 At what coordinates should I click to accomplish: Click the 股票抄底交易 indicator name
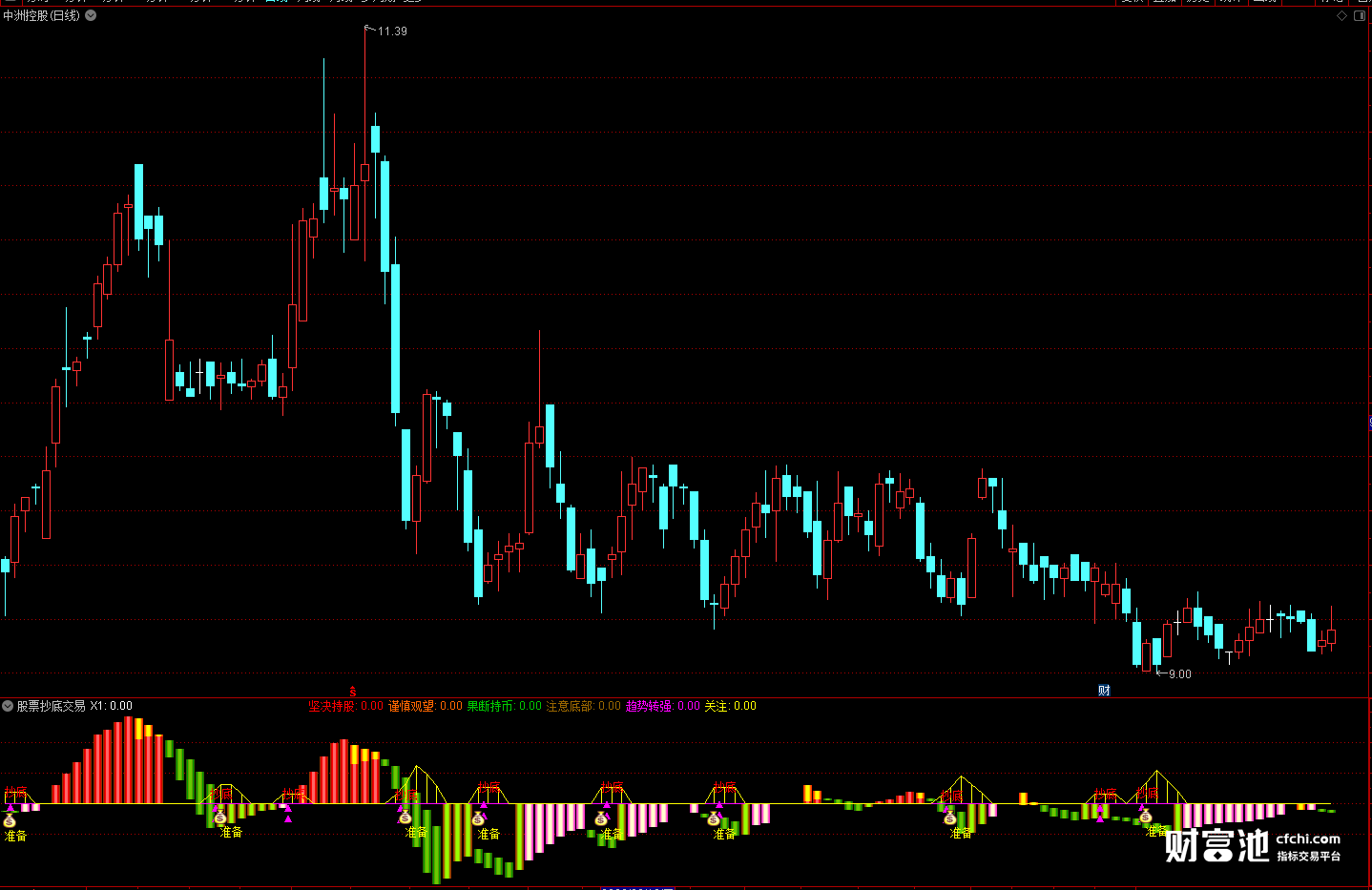click(51, 706)
